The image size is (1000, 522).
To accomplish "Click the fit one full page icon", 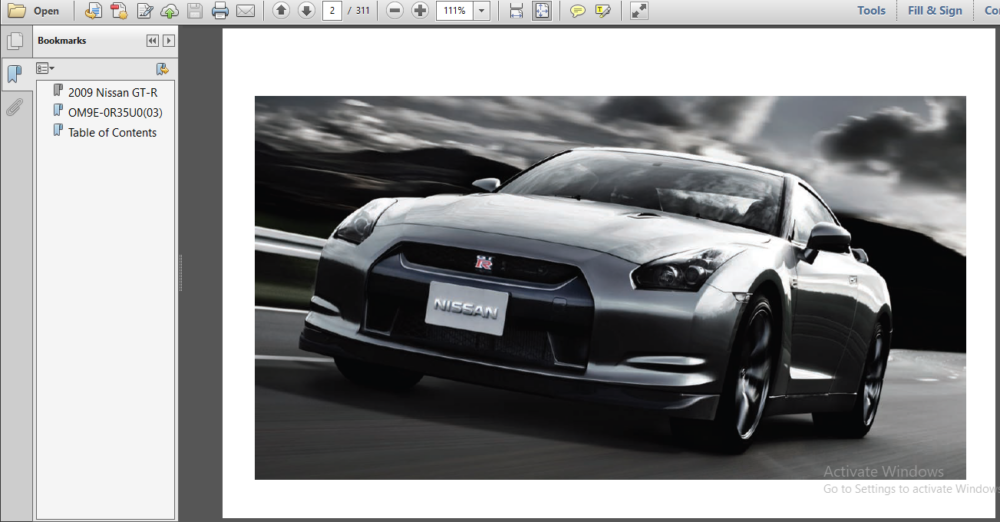I will click(542, 11).
